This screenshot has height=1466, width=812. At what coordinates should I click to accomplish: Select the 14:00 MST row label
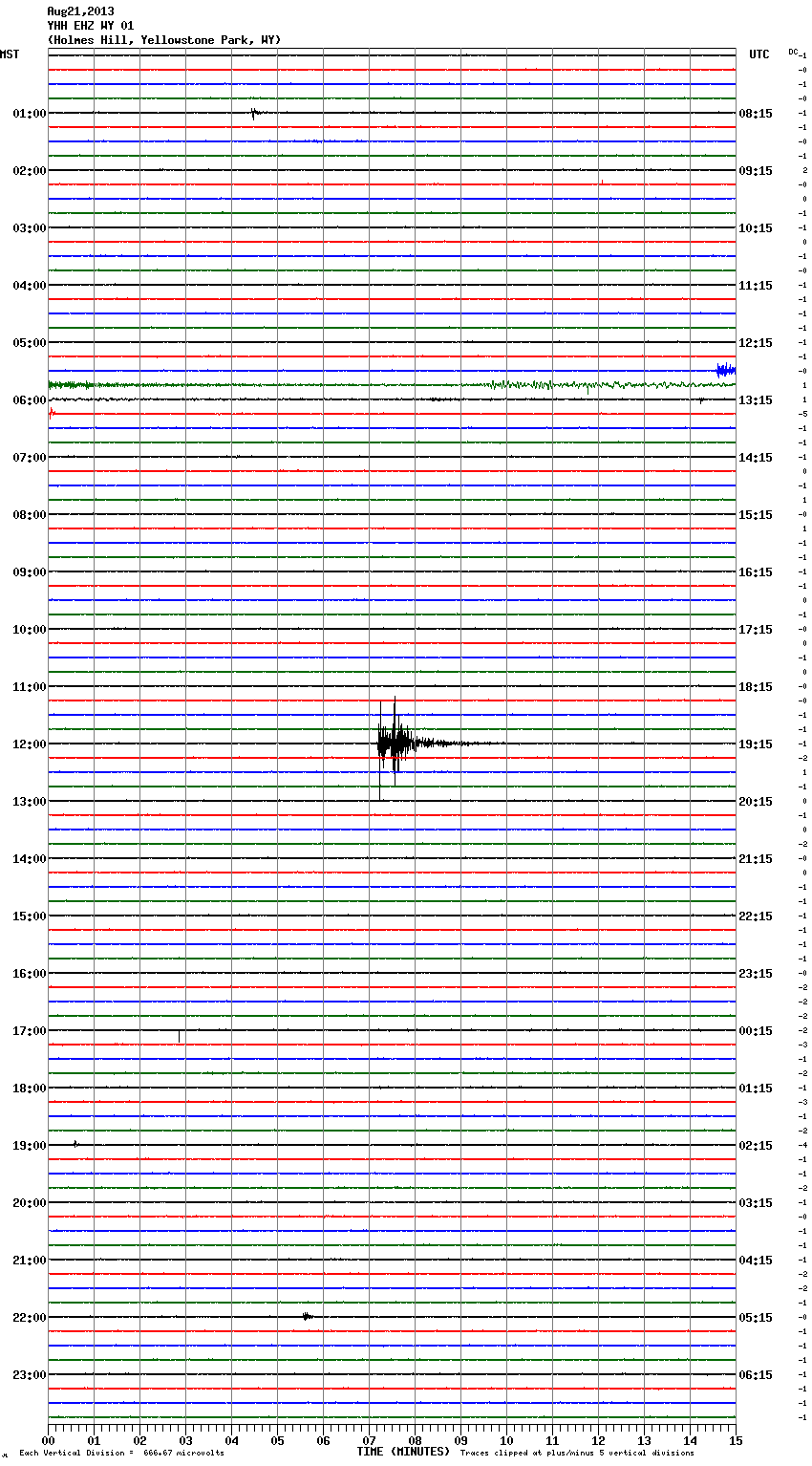point(29,859)
